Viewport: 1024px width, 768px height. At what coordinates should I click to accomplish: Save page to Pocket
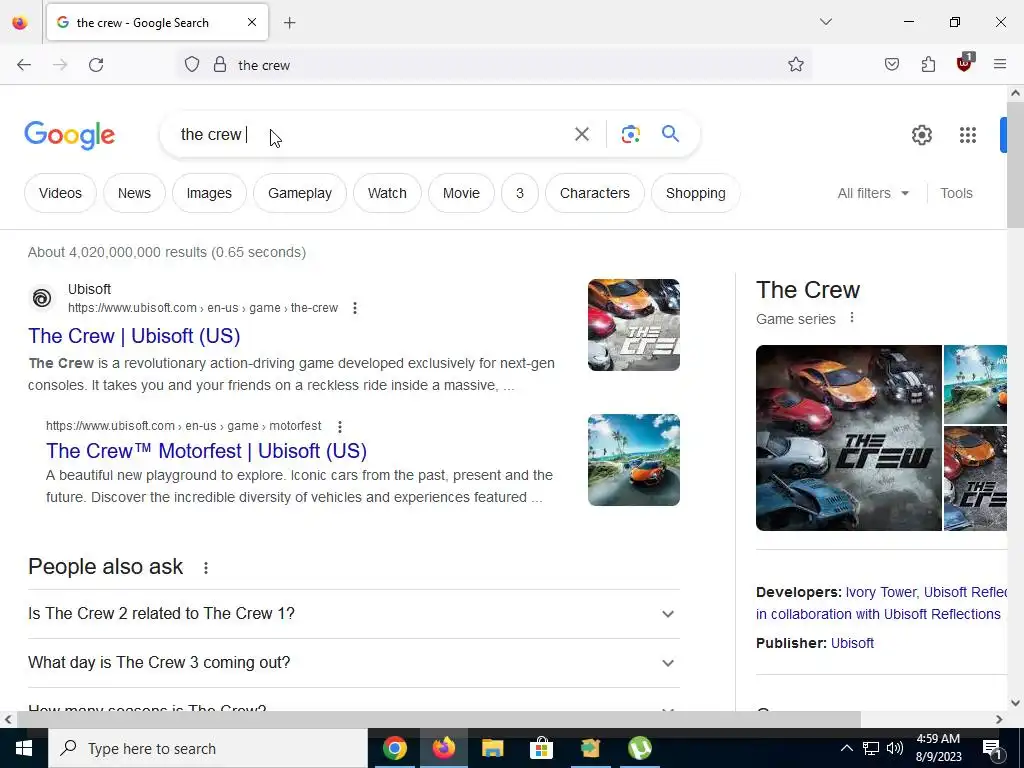892,65
